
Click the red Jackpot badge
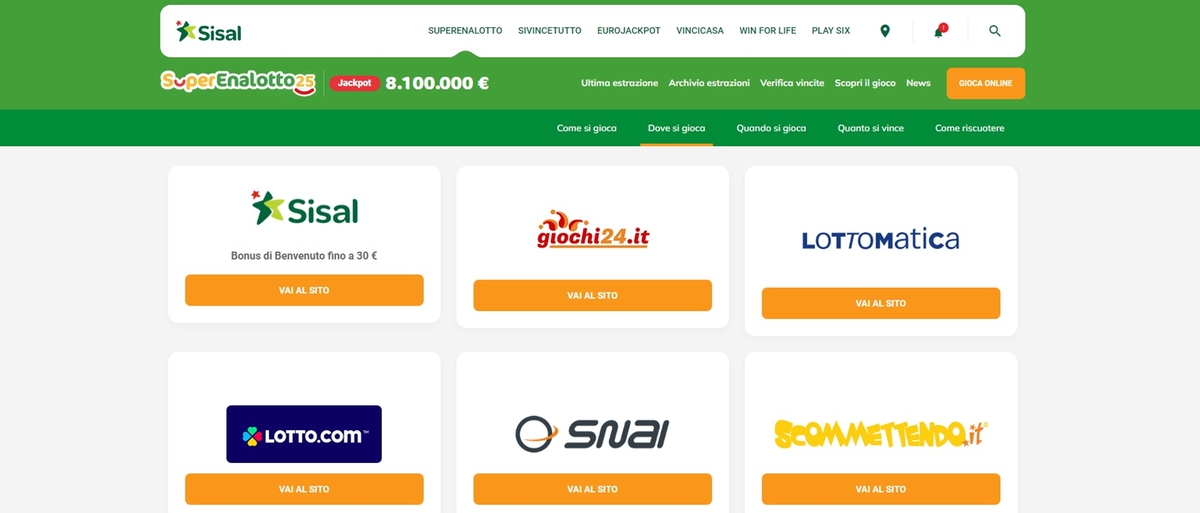(x=355, y=83)
